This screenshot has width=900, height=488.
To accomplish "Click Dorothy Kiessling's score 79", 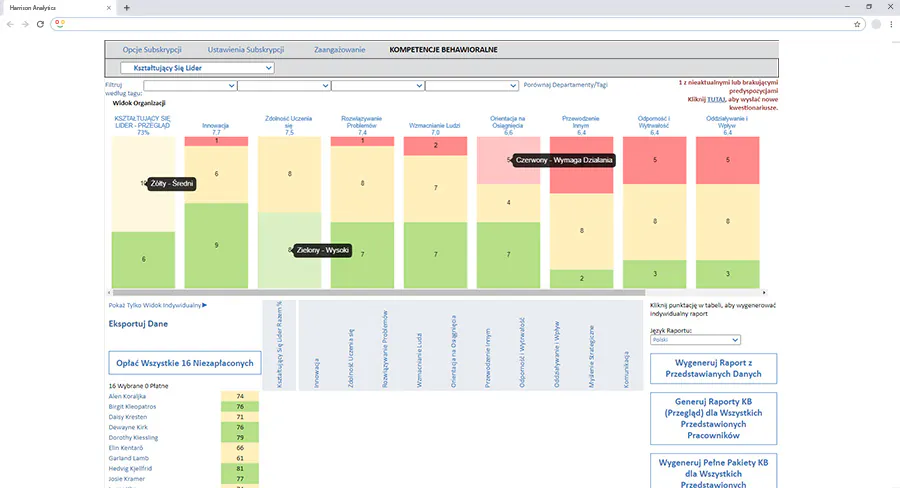I will [x=240, y=437].
